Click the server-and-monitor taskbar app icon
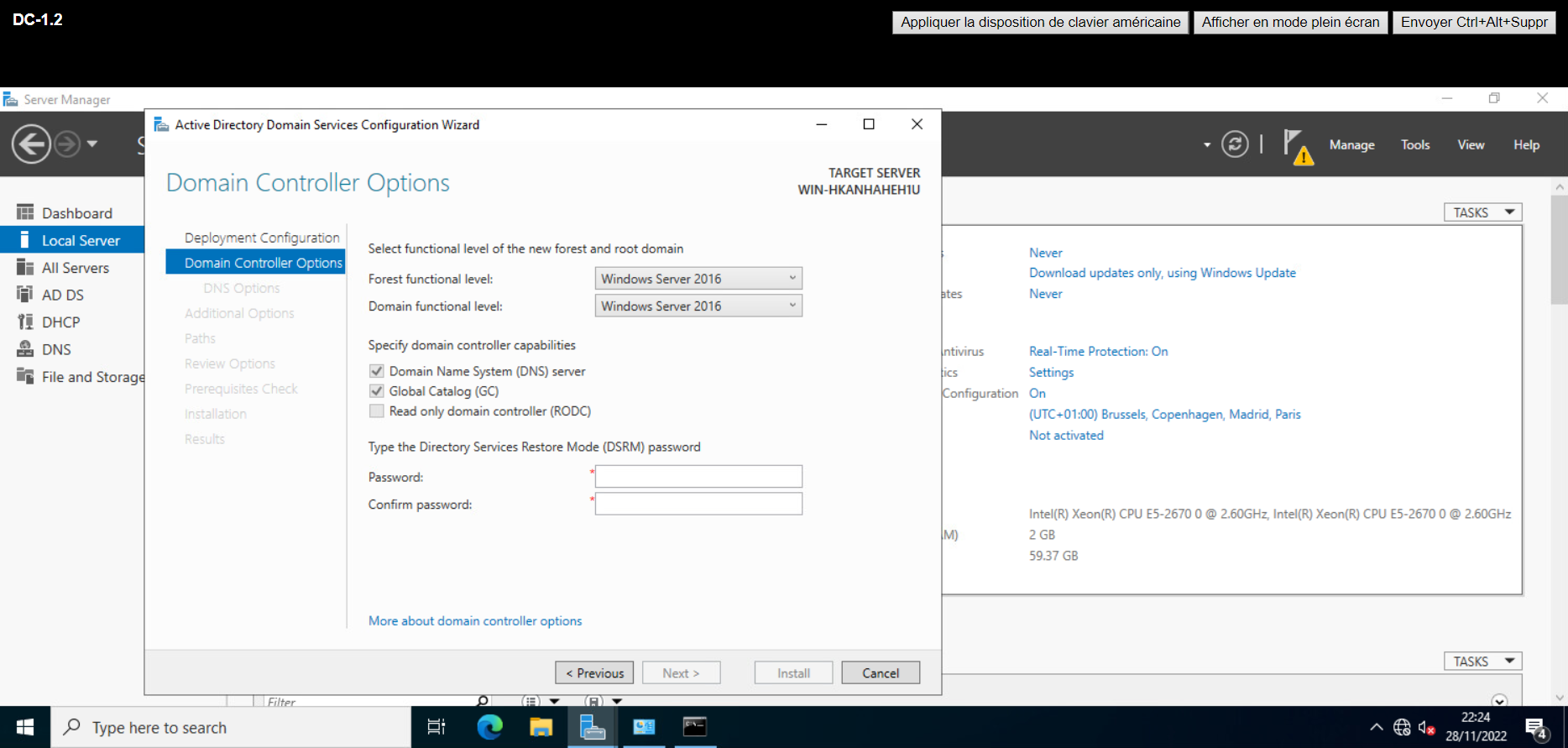 click(x=644, y=727)
